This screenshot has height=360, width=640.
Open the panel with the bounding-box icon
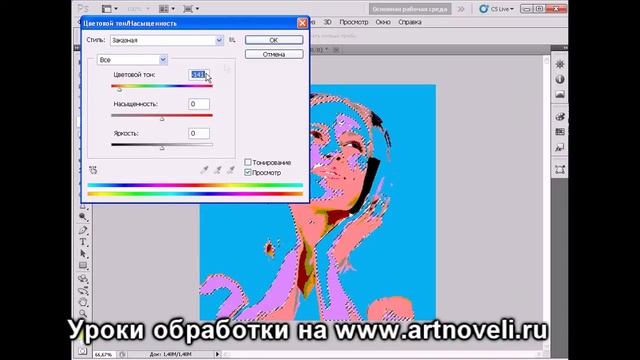(x=560, y=169)
